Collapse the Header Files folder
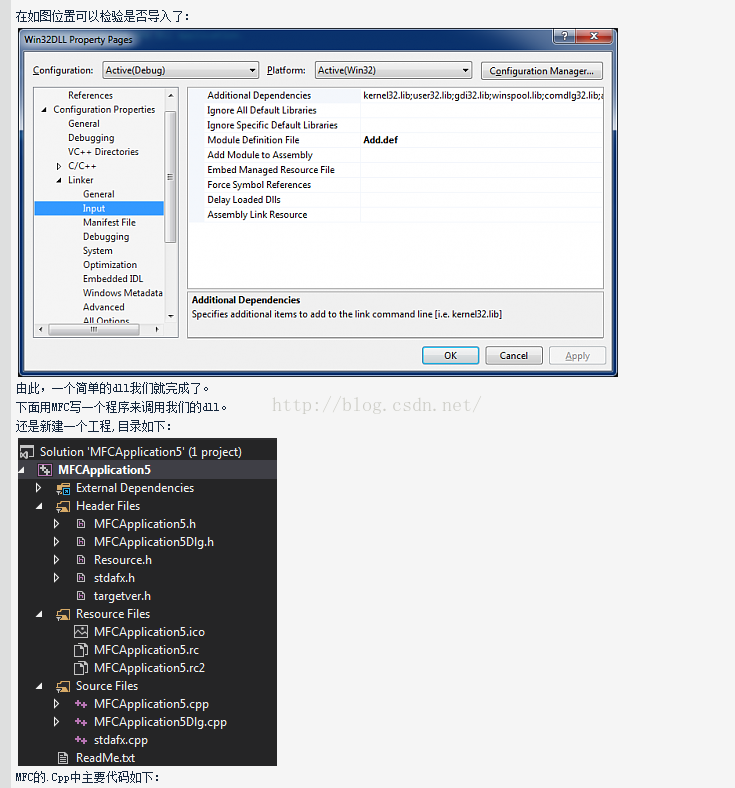The width and height of the screenshot is (735, 788). (39, 506)
